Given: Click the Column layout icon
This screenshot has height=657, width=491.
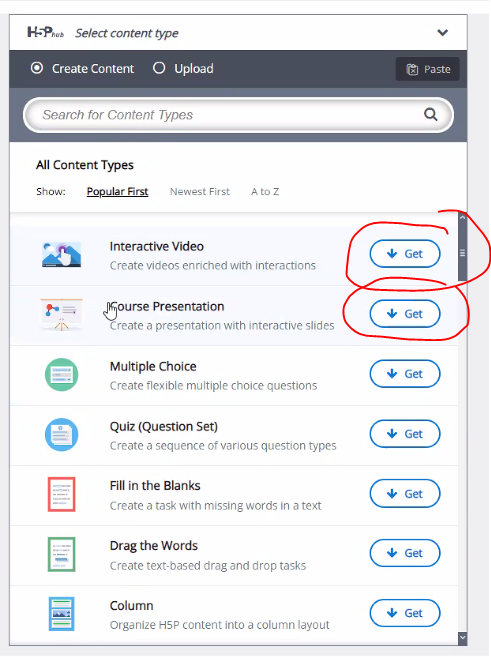Looking at the screenshot, I should [x=62, y=614].
